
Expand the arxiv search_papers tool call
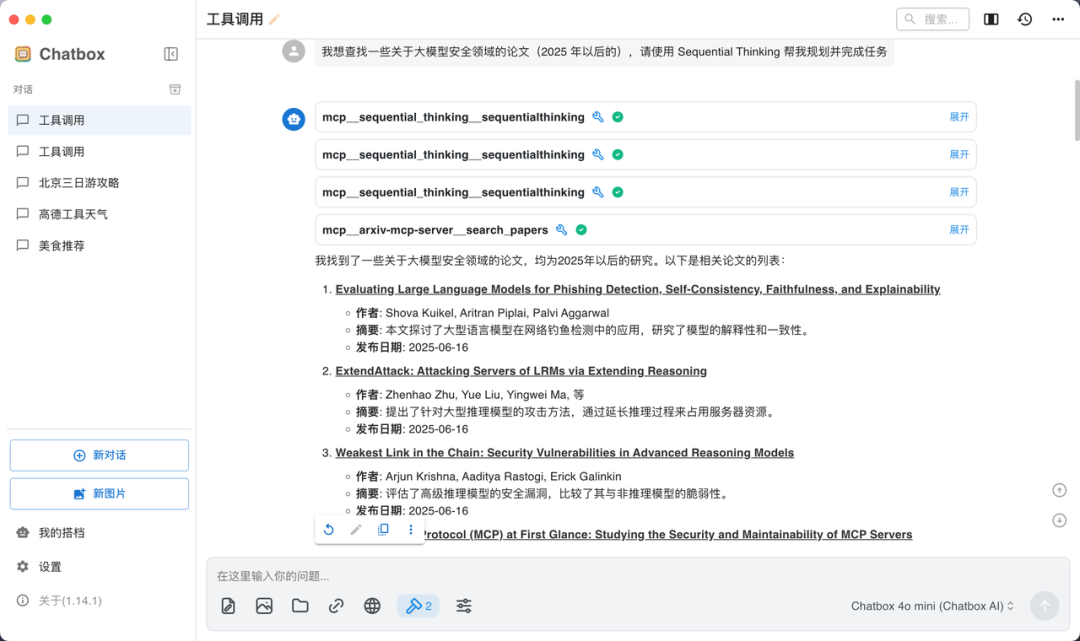click(x=959, y=229)
